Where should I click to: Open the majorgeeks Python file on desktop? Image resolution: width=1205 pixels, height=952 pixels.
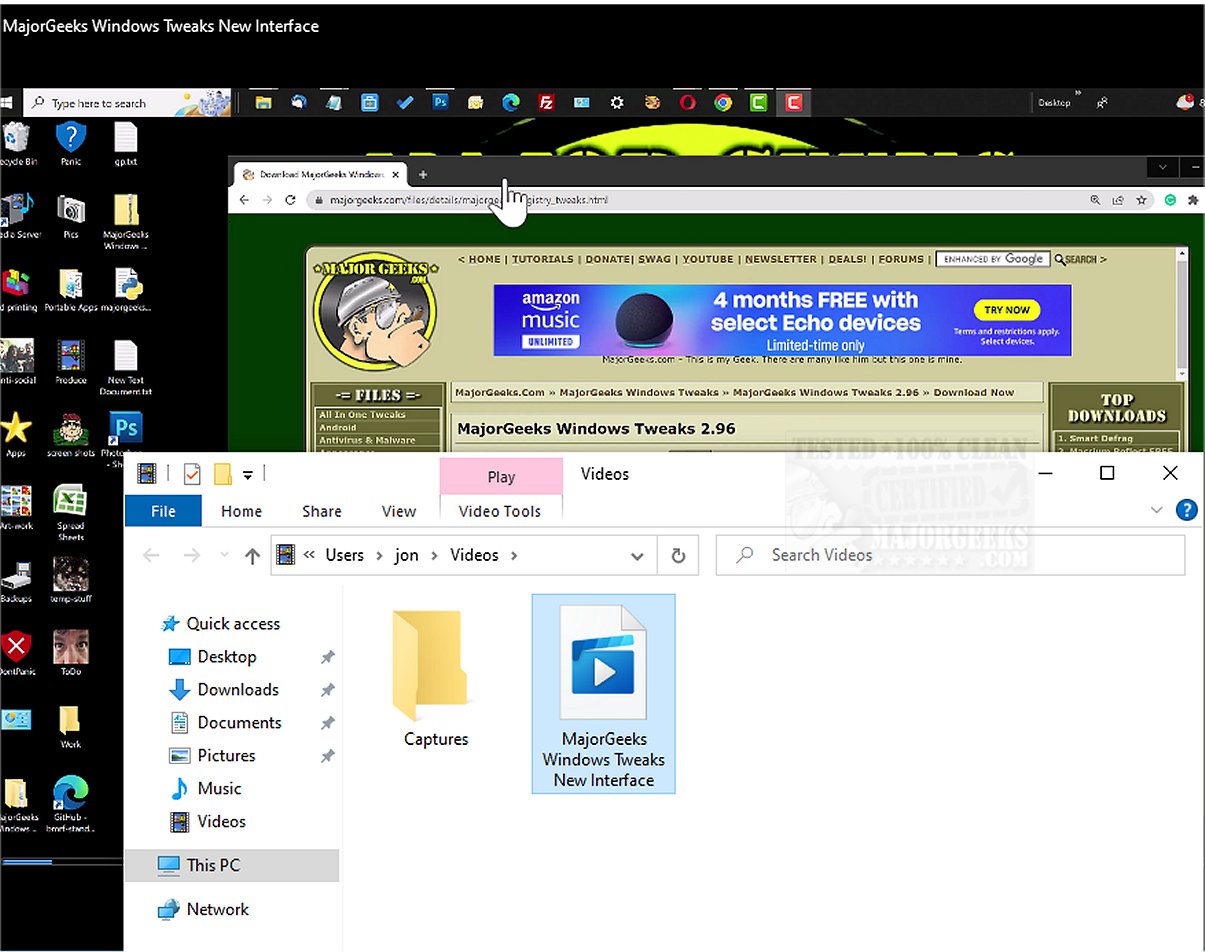point(126,290)
